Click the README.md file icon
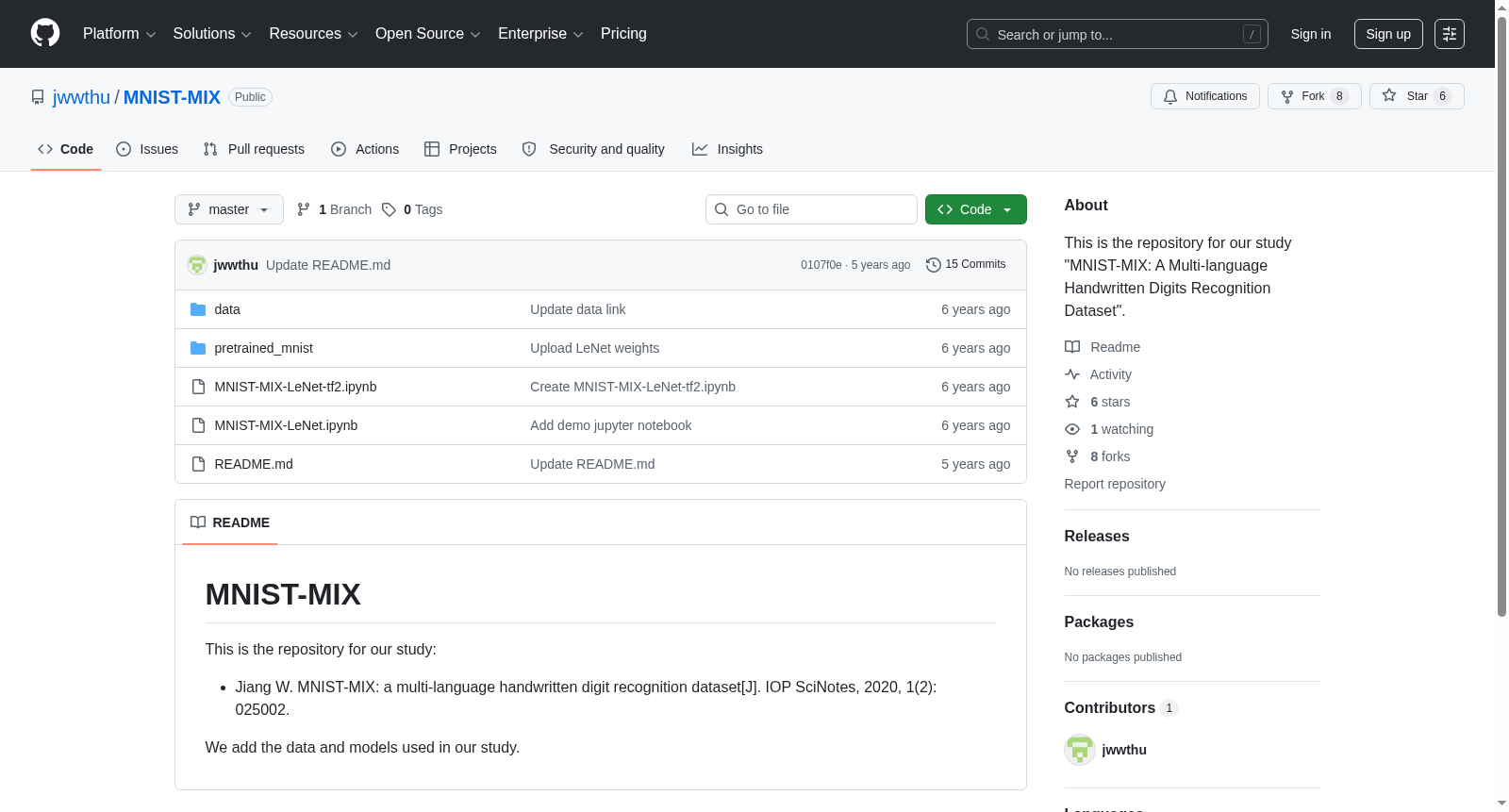The image size is (1509, 812). (x=198, y=464)
